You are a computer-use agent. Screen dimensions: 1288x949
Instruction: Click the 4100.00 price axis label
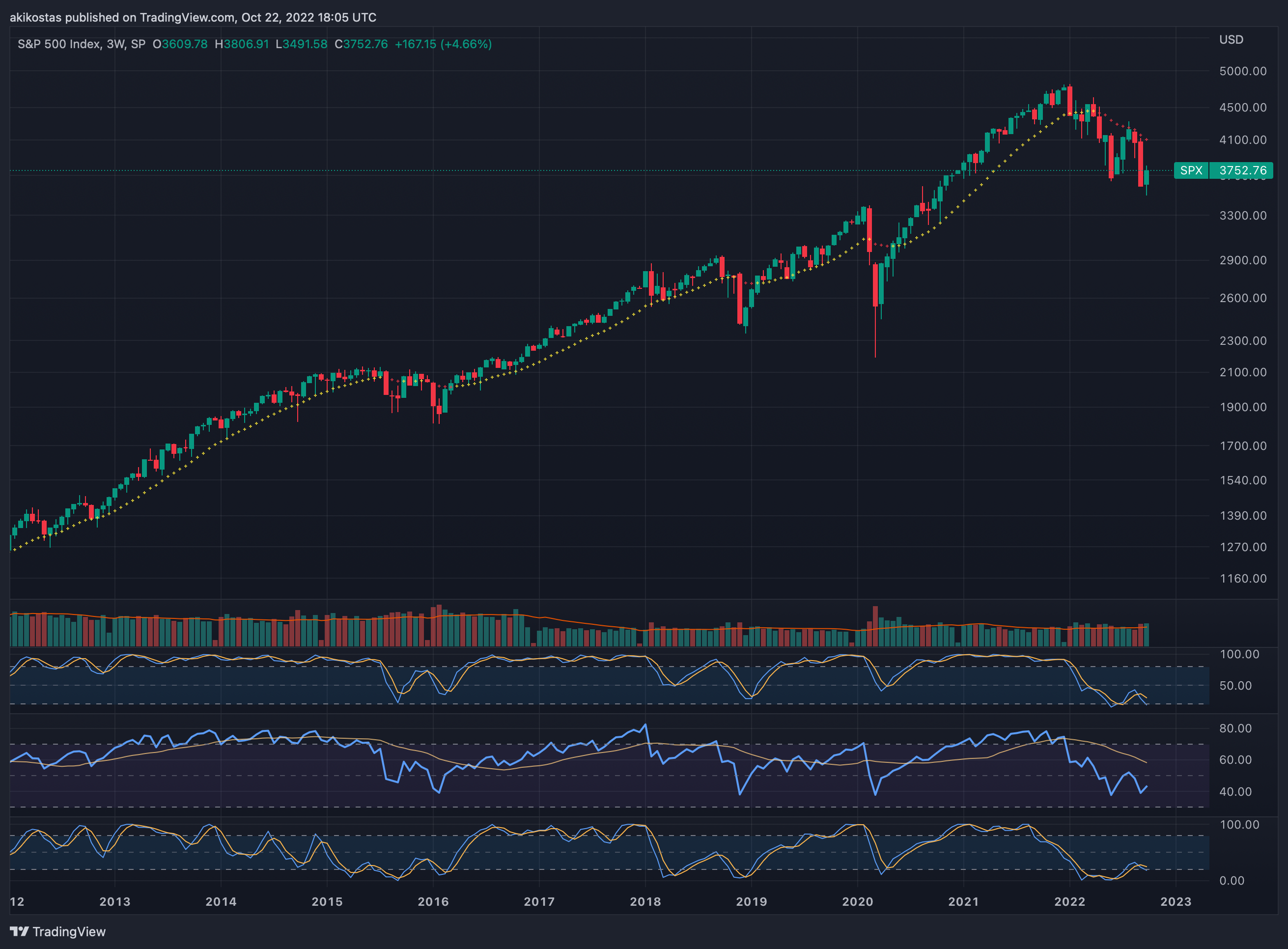1243,140
